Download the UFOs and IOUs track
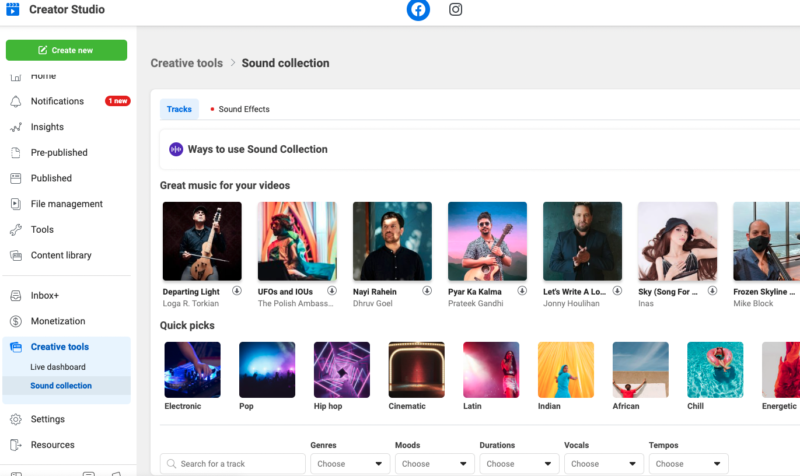Screen dimensions: 800x476 pos(332,291)
